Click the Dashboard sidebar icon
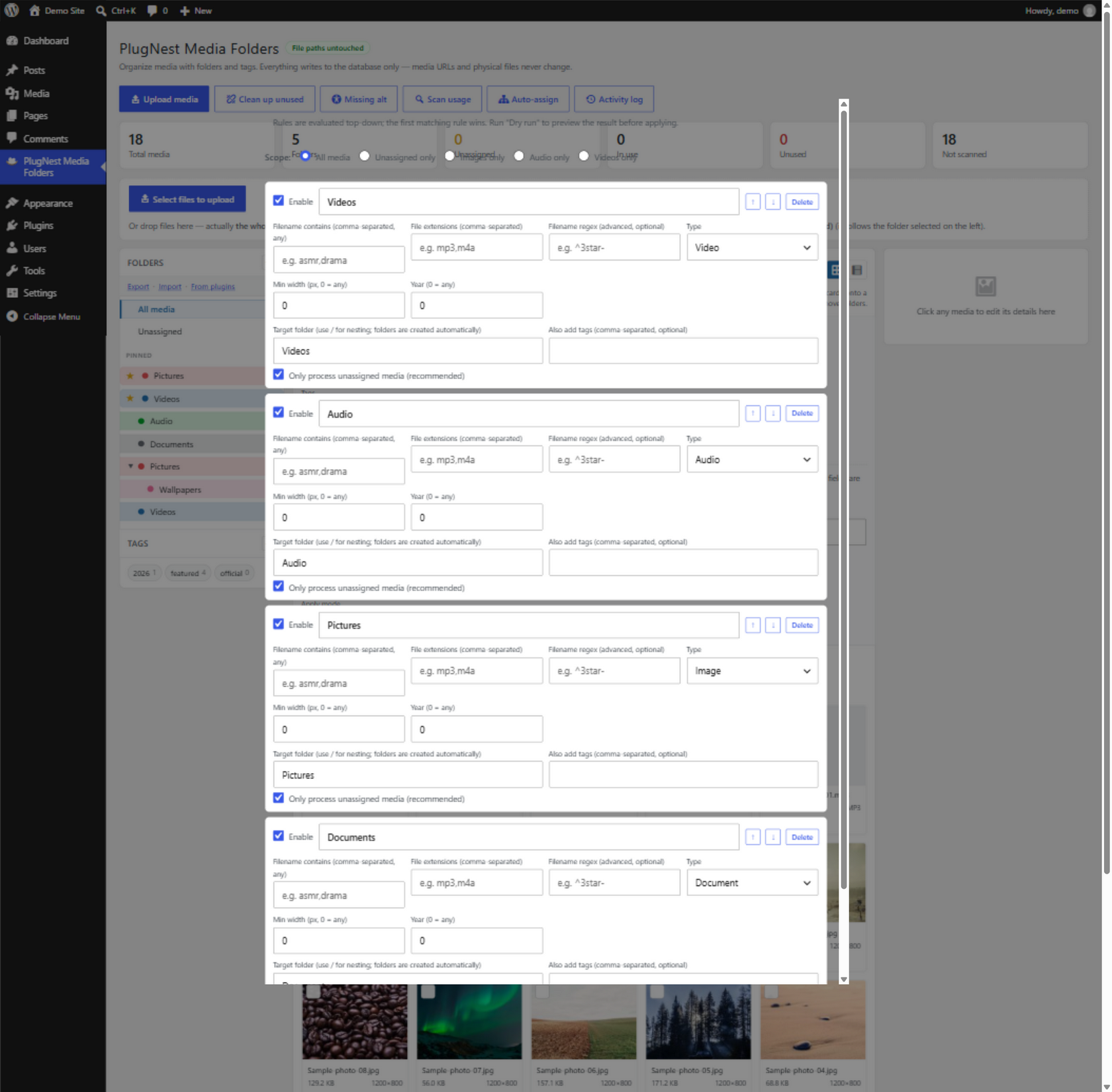Screen dimensions: 1112x1092 click(12, 41)
